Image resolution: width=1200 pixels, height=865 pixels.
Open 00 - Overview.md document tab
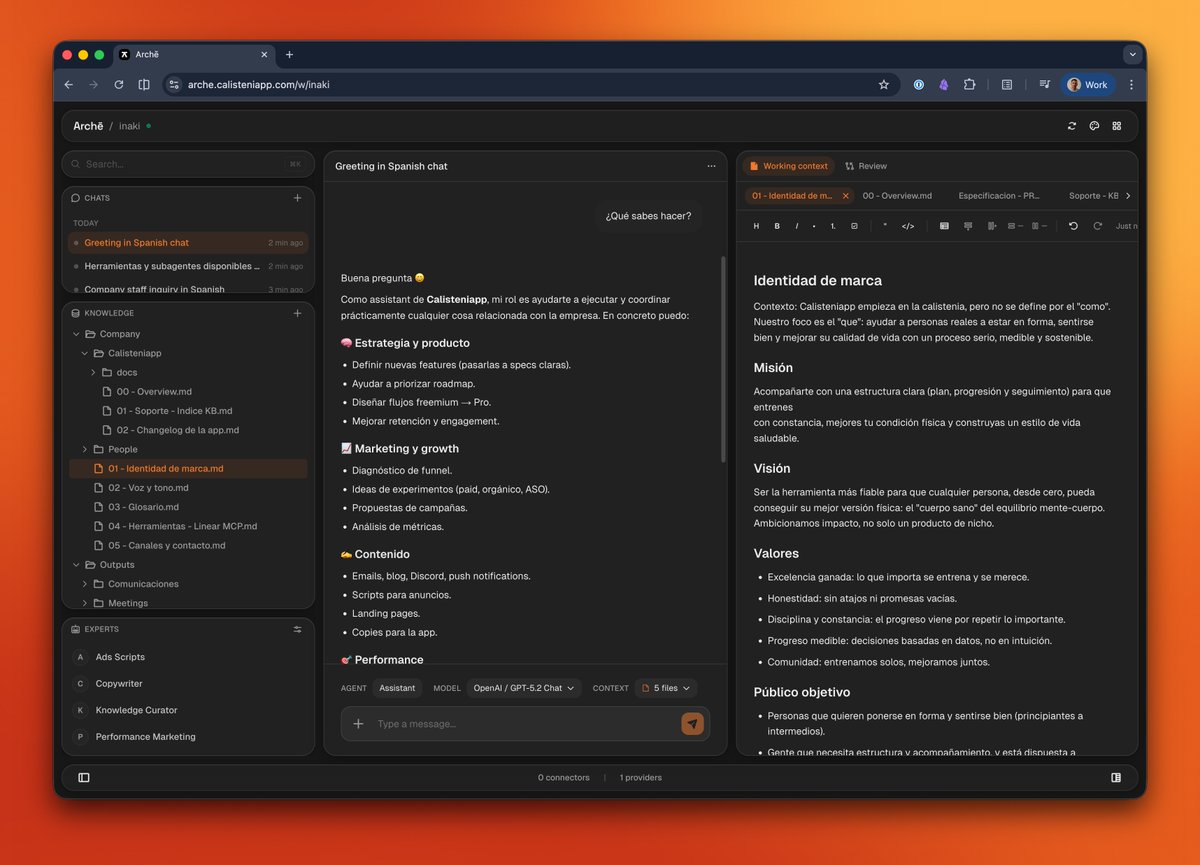coord(897,196)
